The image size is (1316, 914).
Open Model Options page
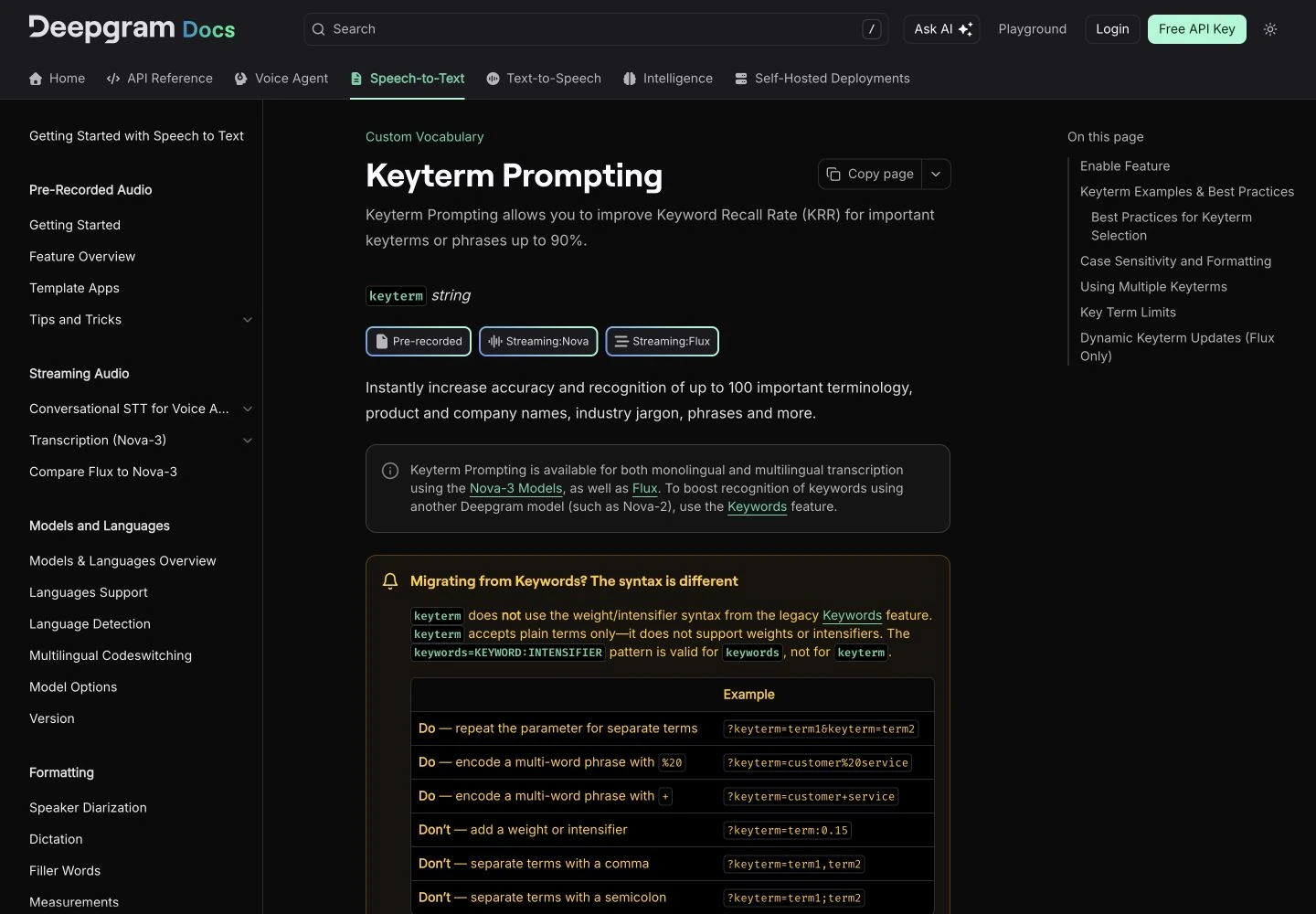[x=73, y=687]
